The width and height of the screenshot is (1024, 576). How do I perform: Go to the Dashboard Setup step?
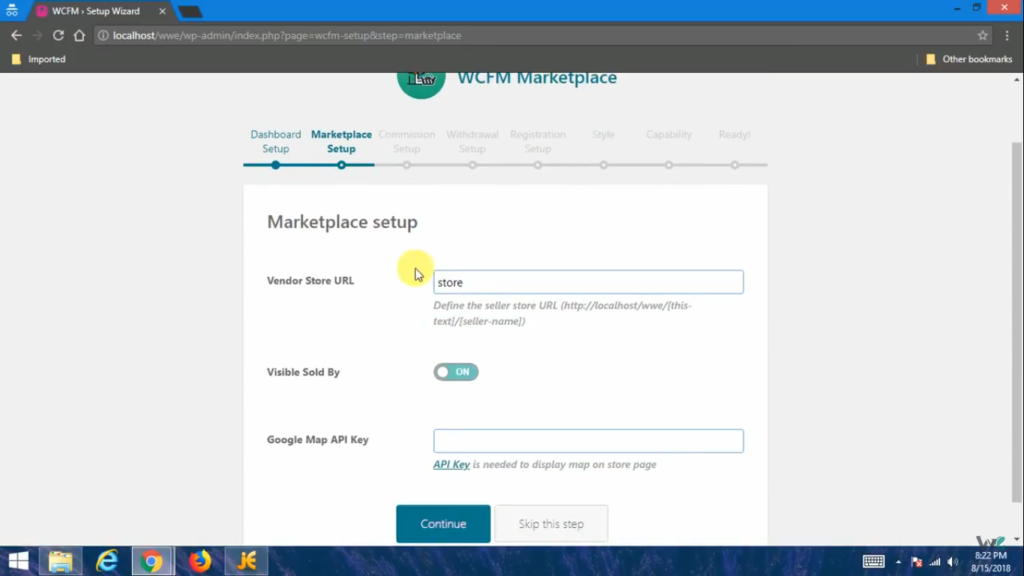tap(276, 141)
